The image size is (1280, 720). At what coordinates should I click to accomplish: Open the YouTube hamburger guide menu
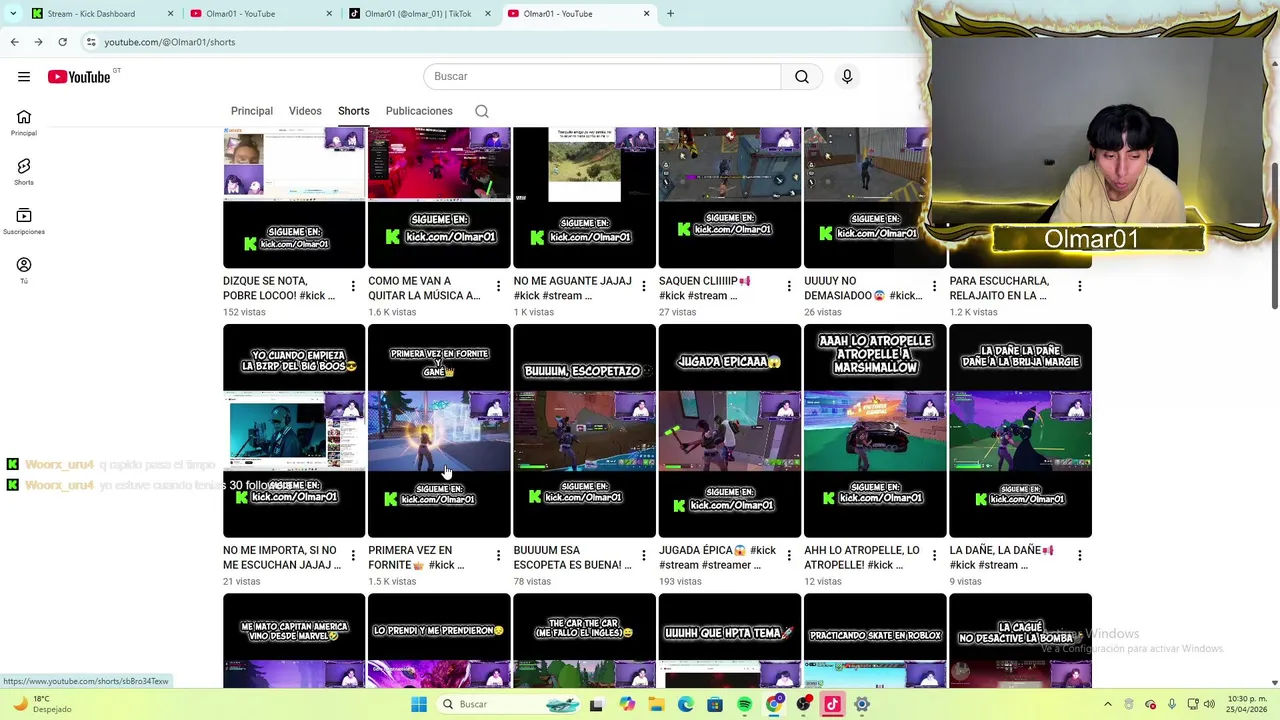(x=24, y=76)
